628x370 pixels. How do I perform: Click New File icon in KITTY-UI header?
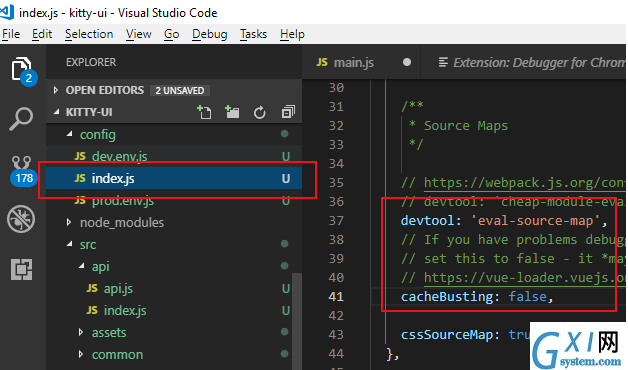[204, 112]
